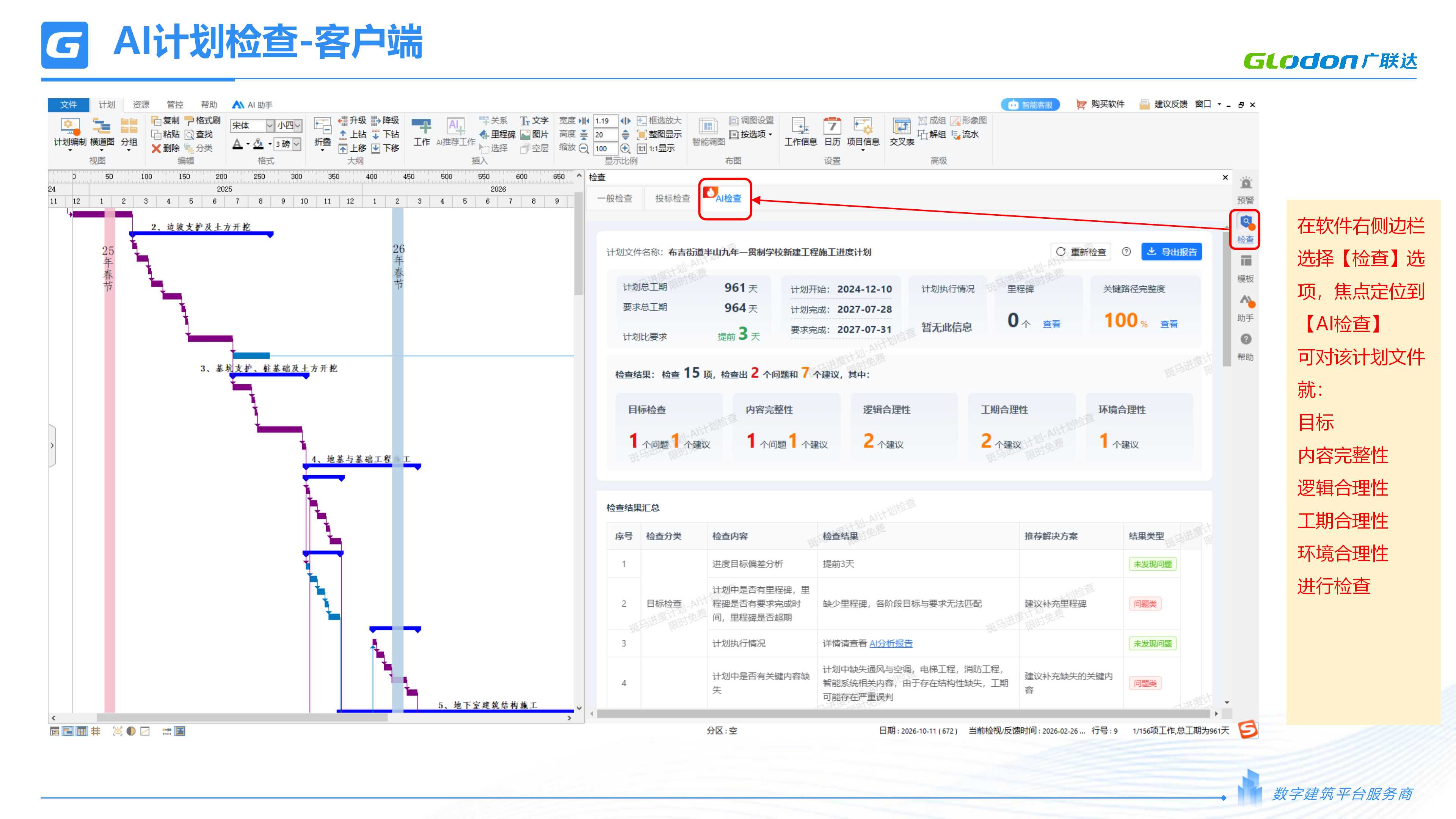Switch to the 资源 ribbon tab
1456x819 pixels.
[x=141, y=105]
